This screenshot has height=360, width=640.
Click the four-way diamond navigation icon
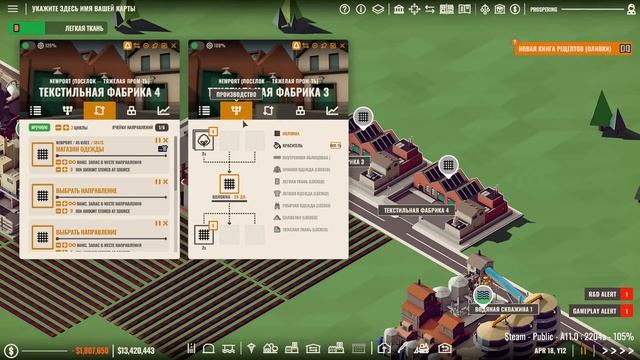[x=484, y=9]
